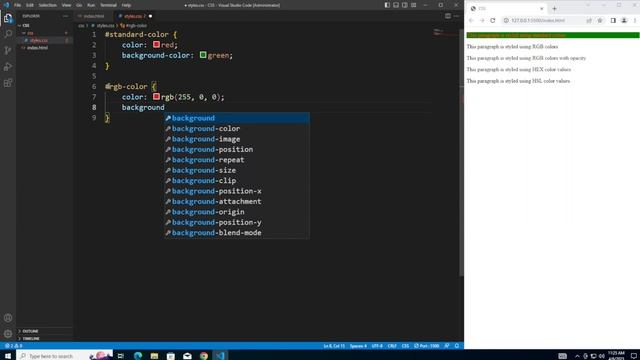Click the UTF-8 encoding status item
The width and height of the screenshot is (640, 360).
point(377,346)
